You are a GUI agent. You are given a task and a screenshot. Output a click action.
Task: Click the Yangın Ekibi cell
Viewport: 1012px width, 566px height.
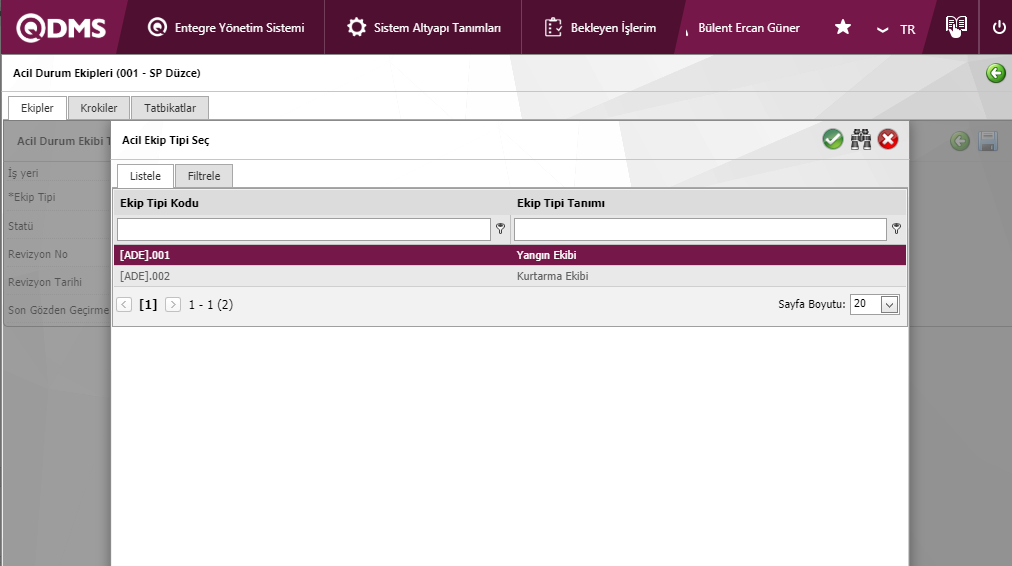pos(547,255)
